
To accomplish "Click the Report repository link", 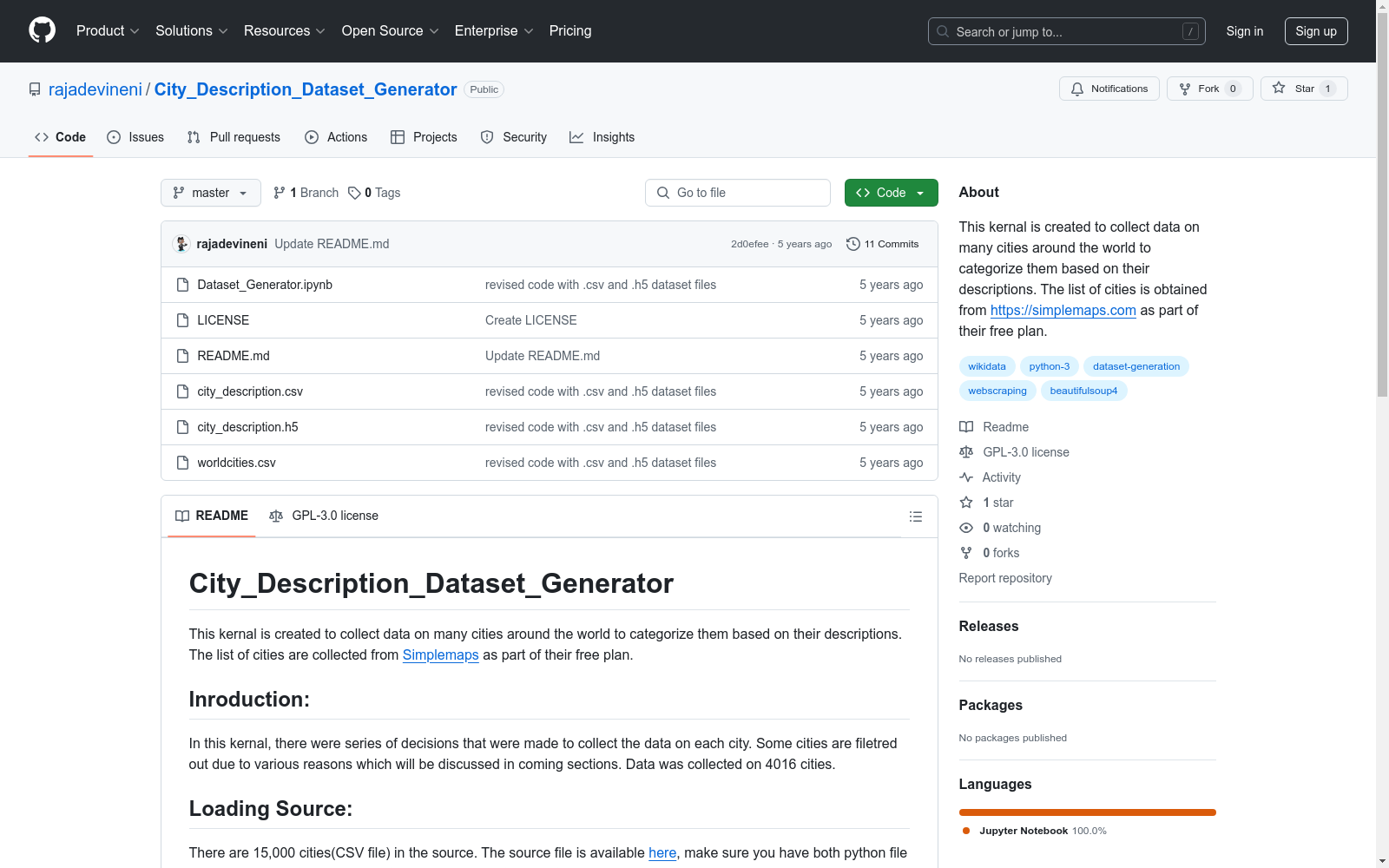I will point(1005,578).
